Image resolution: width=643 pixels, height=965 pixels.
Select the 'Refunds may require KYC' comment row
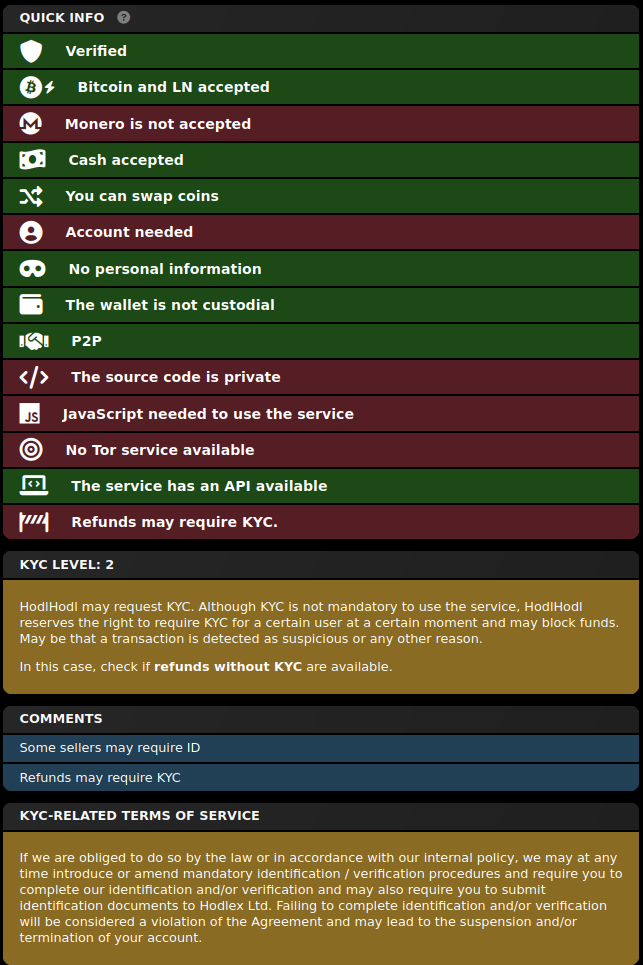[321, 778]
